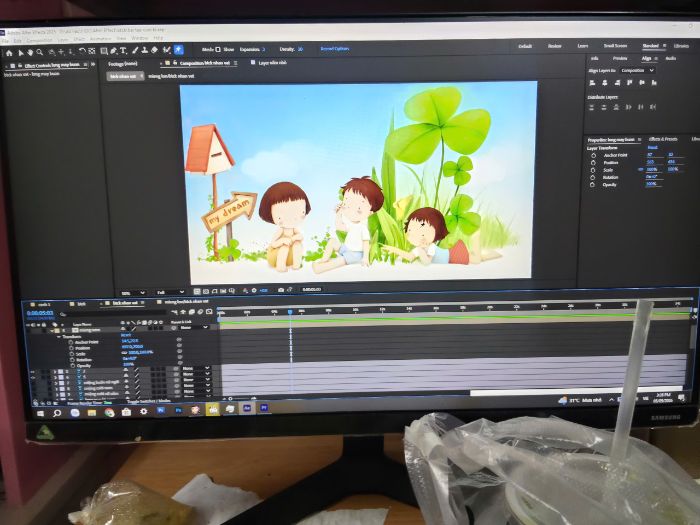Click Reset in Layer Transform properties

click(x=653, y=147)
